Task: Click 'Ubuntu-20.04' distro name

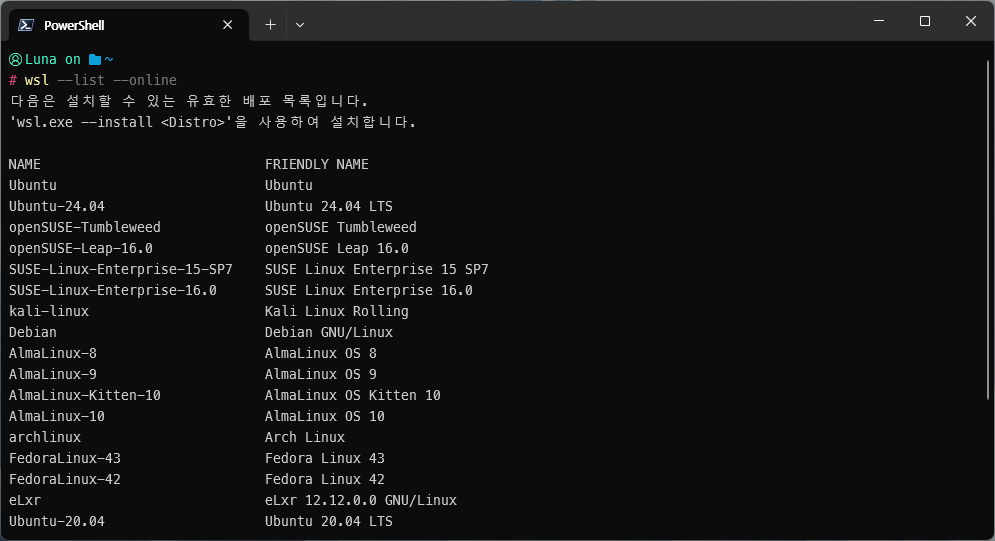Action: (x=56, y=521)
